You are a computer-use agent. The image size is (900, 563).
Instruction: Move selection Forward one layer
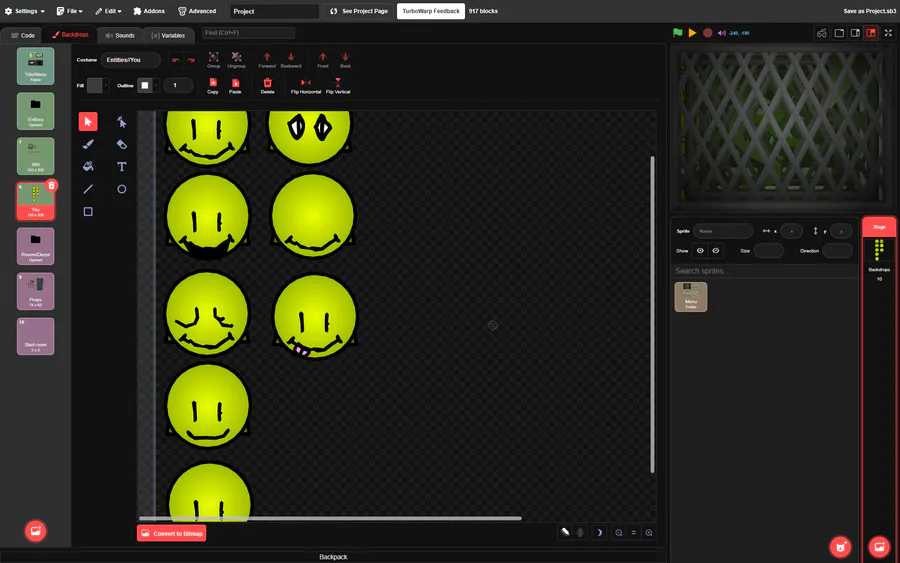click(x=267, y=60)
